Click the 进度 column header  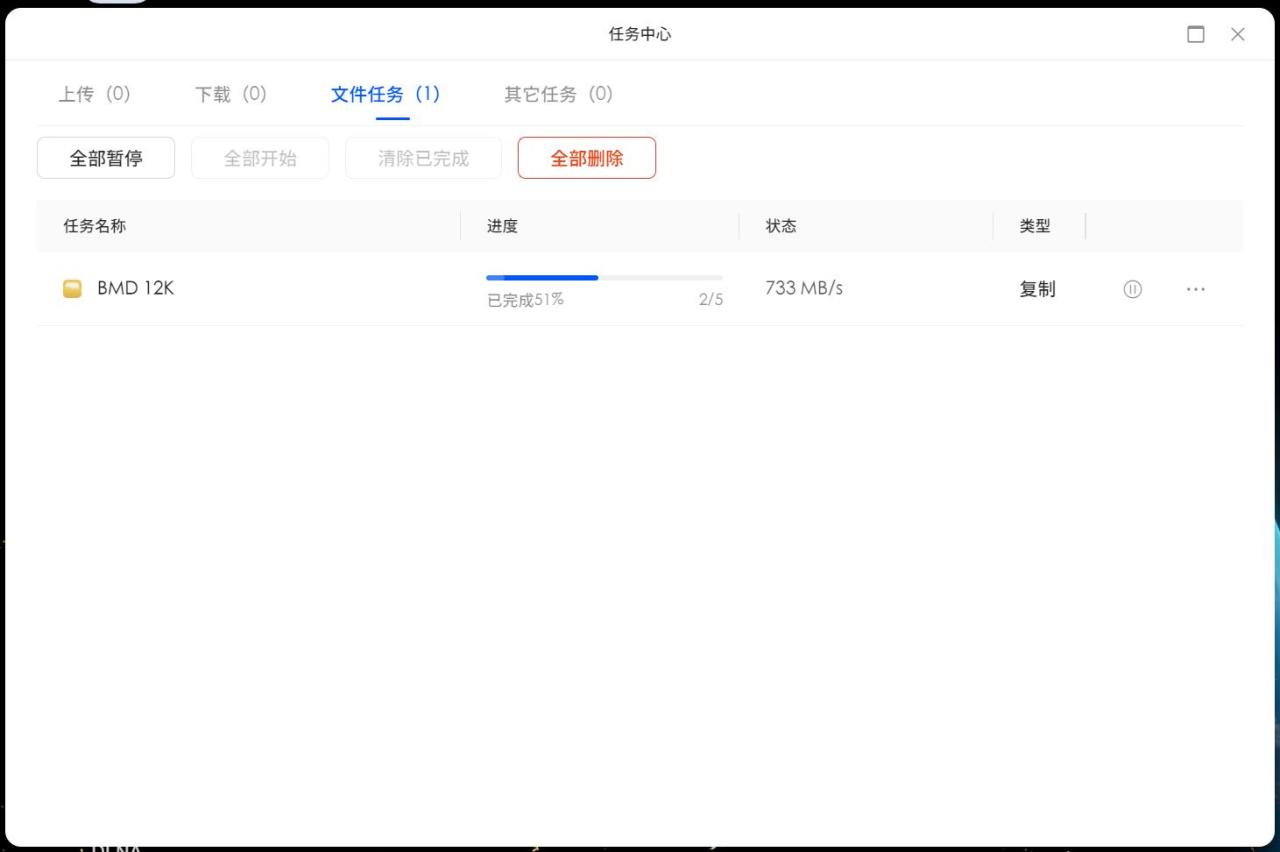click(502, 226)
